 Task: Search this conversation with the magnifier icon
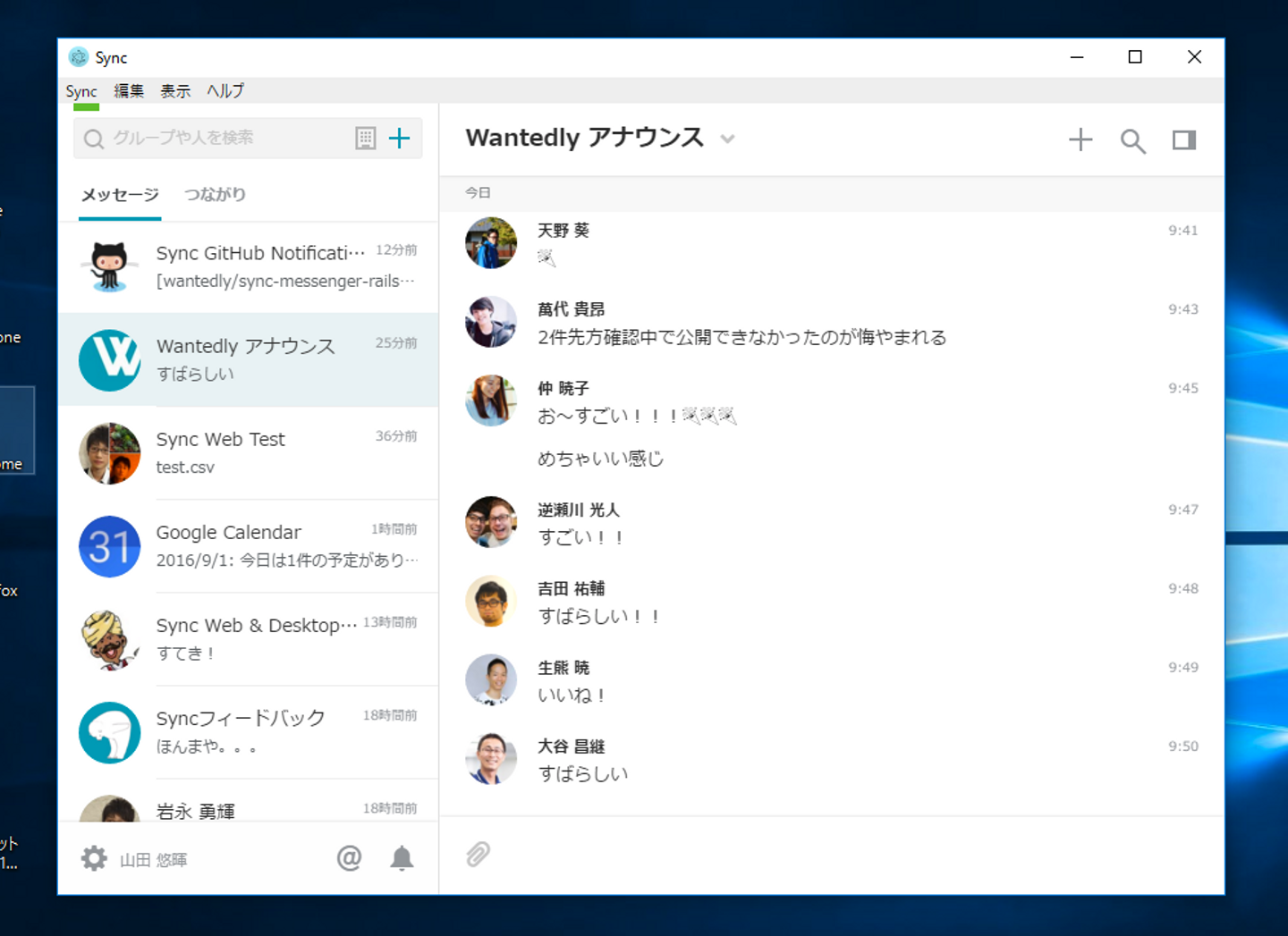pos(1132,140)
